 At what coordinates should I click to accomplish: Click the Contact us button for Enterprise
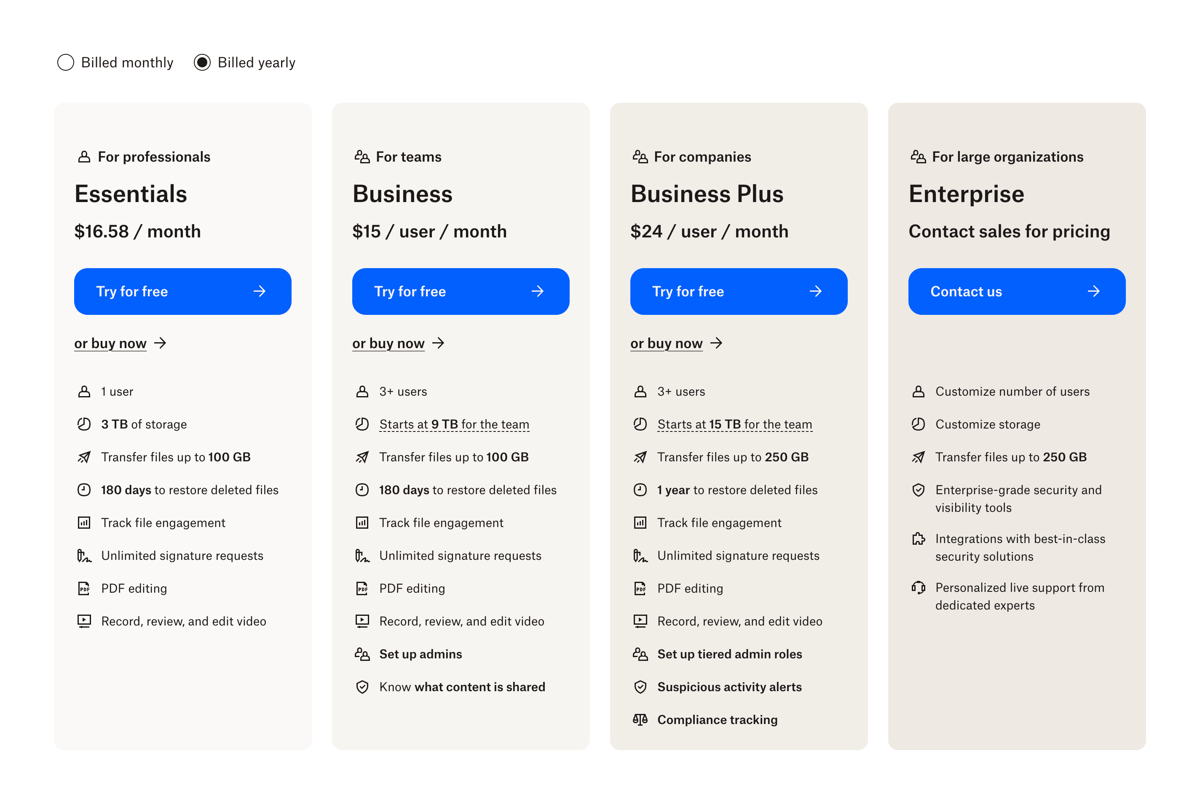coord(1016,291)
